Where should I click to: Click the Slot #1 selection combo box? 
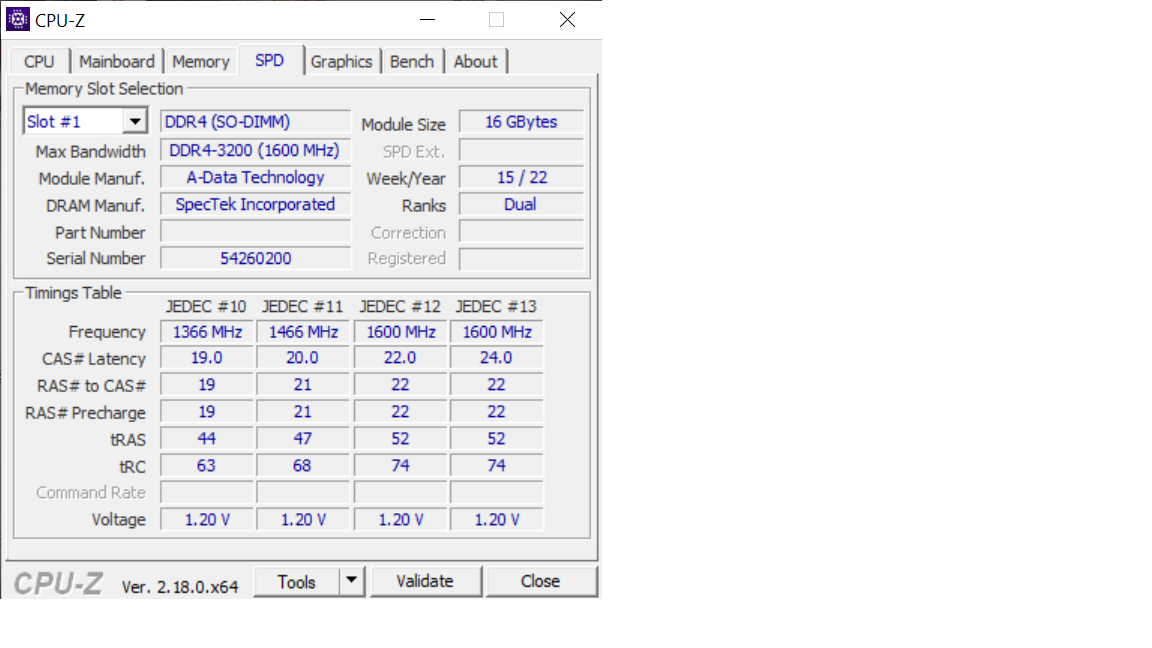click(85, 122)
